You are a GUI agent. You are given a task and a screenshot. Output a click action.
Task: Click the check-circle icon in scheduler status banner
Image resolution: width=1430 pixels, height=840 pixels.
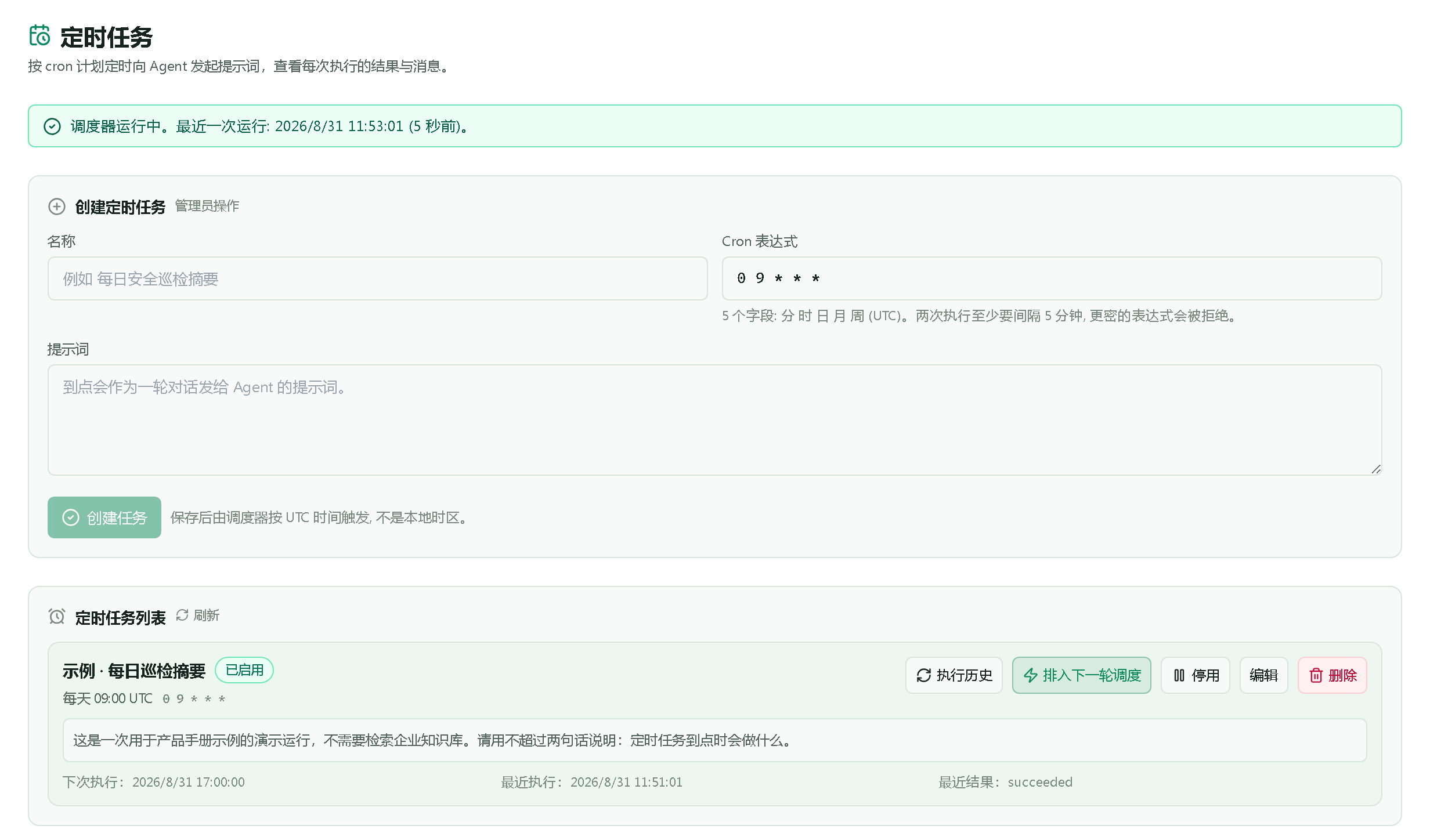point(52,126)
